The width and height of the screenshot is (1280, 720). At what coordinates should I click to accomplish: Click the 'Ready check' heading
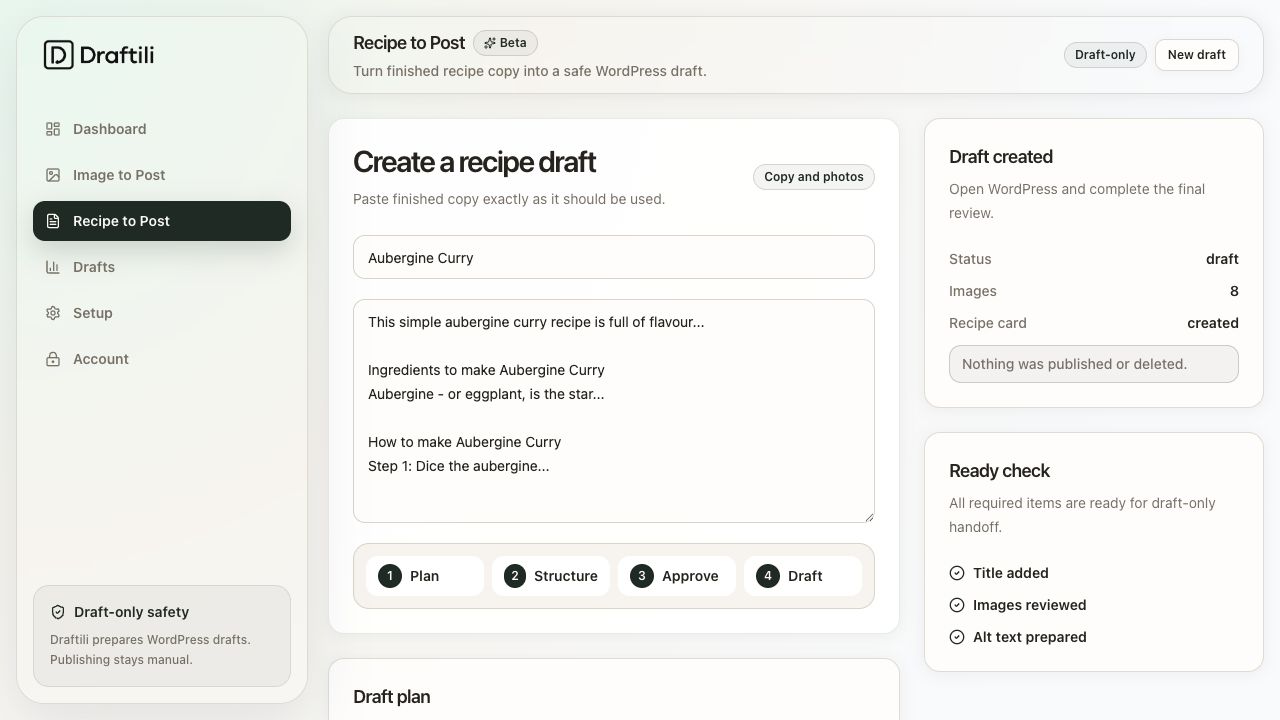coord(999,471)
